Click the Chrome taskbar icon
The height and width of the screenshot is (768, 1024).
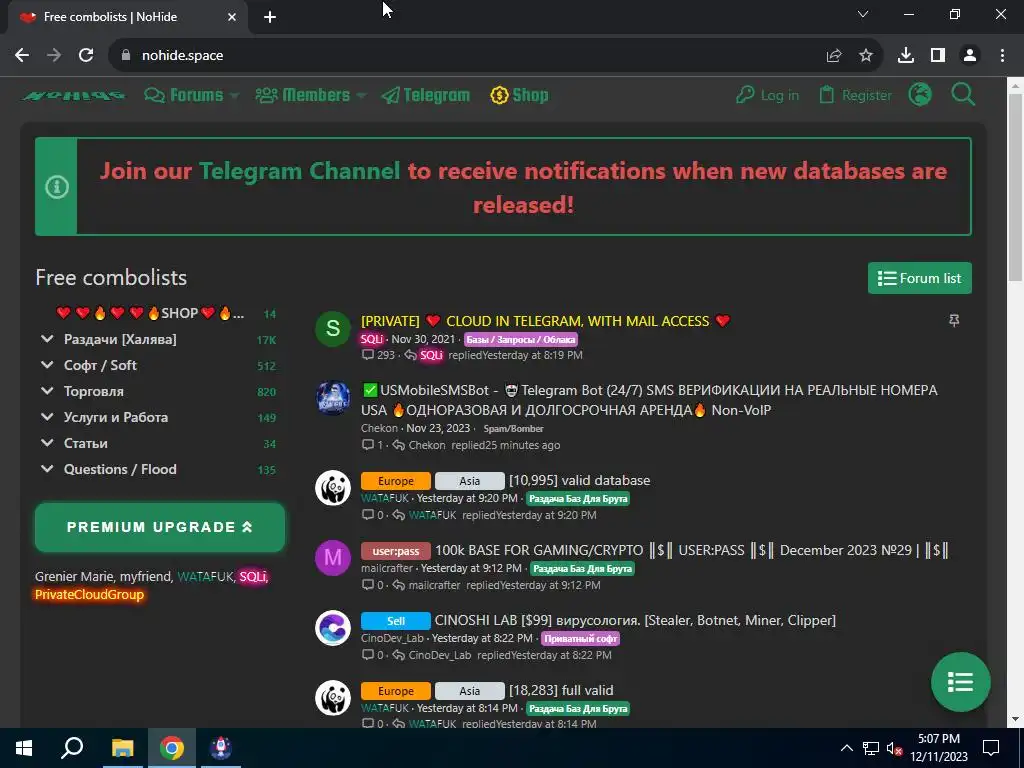[x=172, y=748]
